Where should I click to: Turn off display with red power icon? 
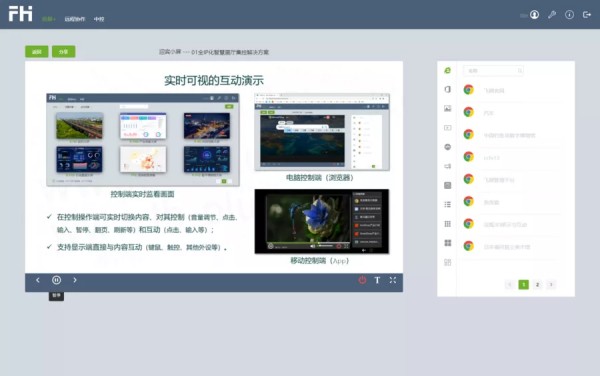pyautogui.click(x=362, y=280)
